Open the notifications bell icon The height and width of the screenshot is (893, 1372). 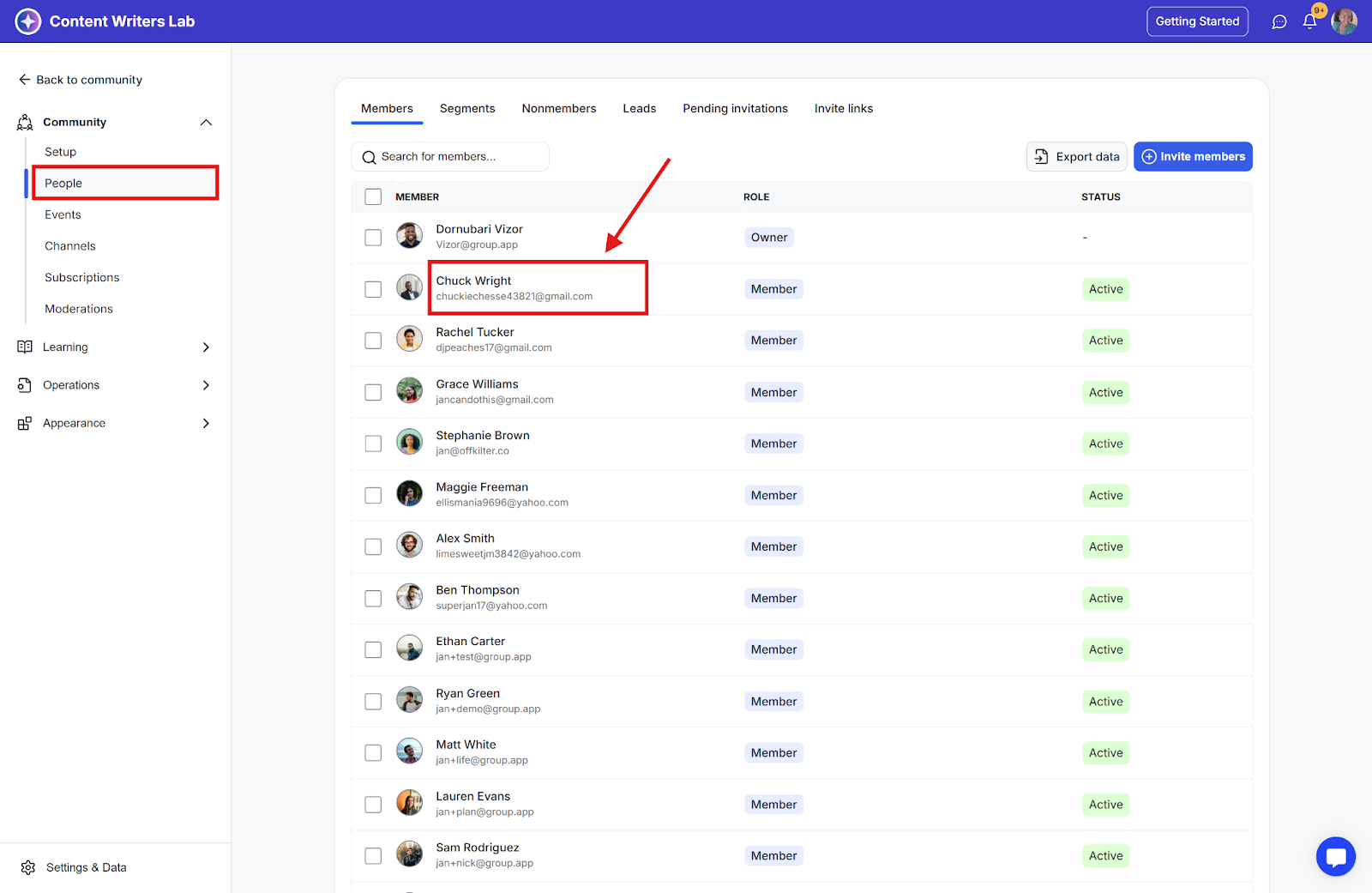tap(1309, 21)
